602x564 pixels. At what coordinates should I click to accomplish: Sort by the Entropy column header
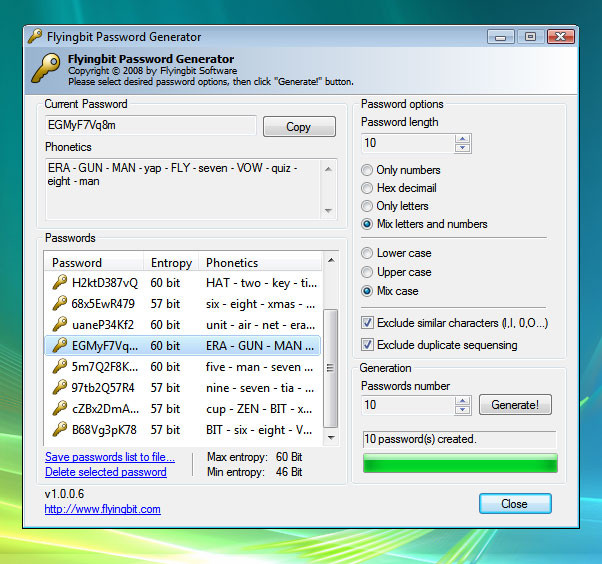[x=171, y=263]
